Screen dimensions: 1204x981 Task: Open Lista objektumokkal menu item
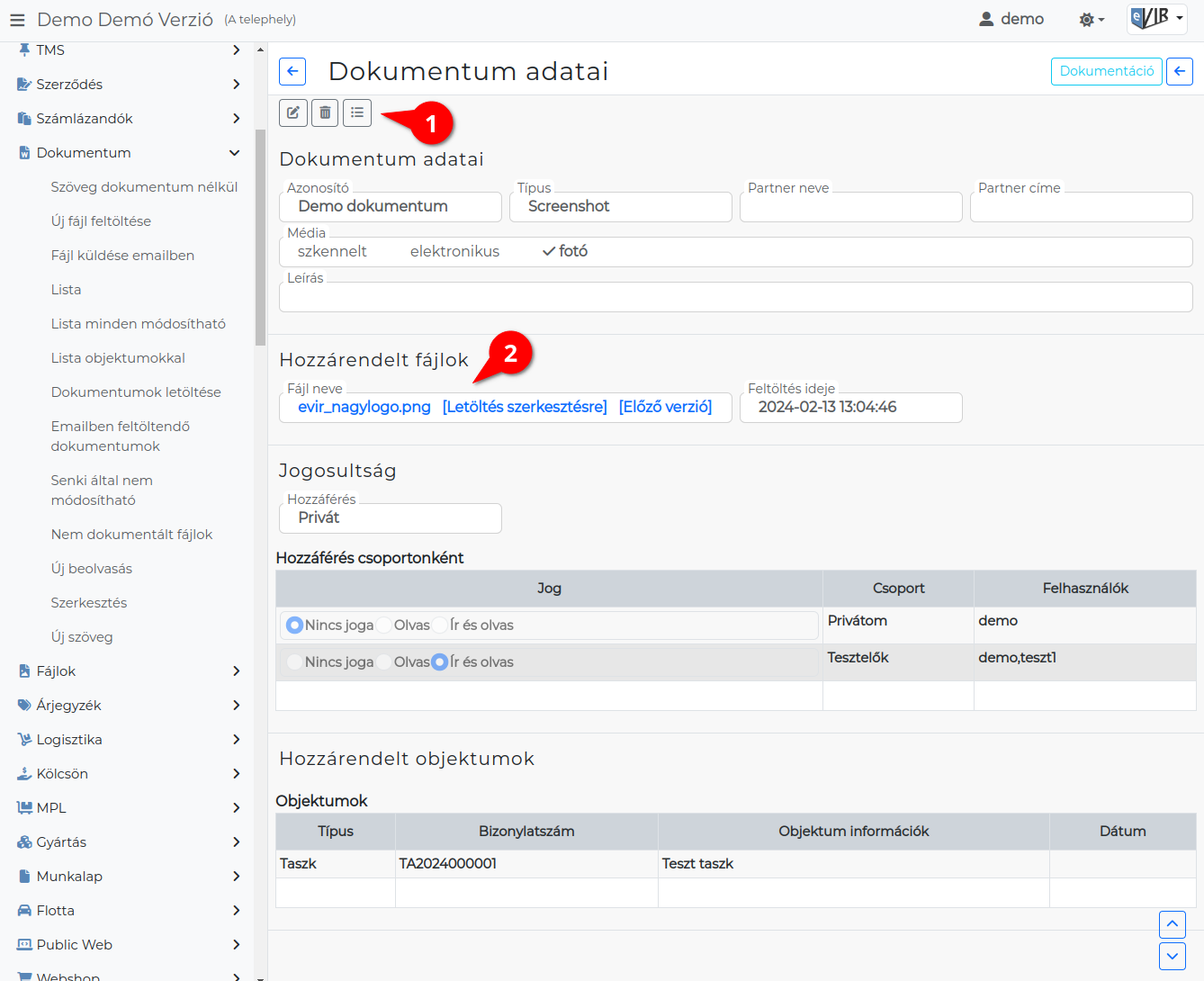coord(118,358)
